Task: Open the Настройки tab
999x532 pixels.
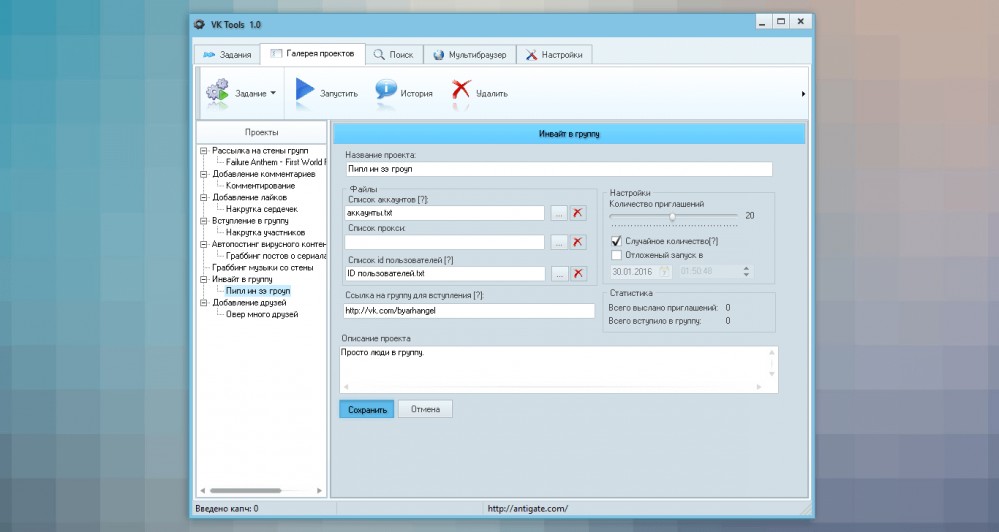Action: [x=554, y=55]
